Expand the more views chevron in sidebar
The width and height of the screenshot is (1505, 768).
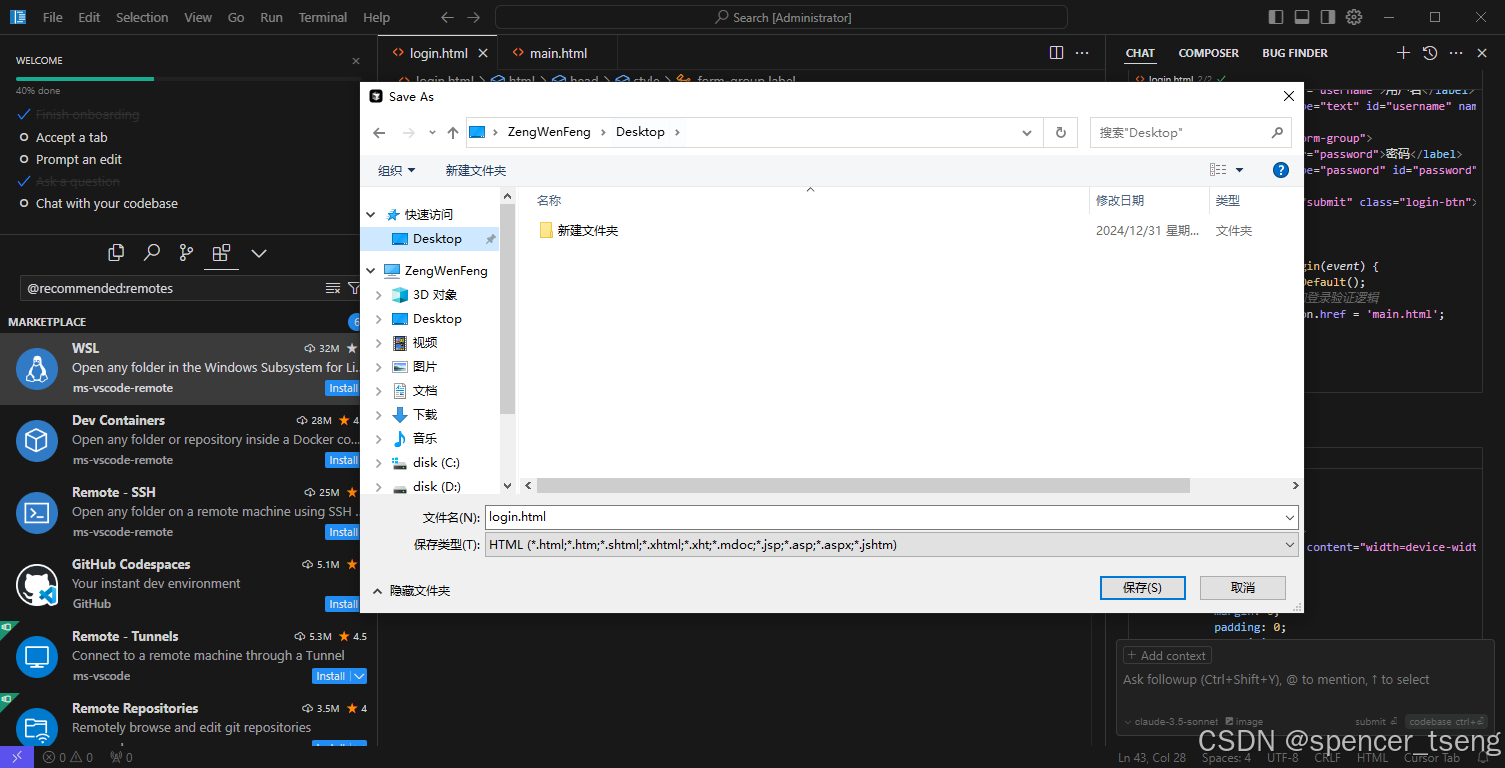tap(259, 253)
